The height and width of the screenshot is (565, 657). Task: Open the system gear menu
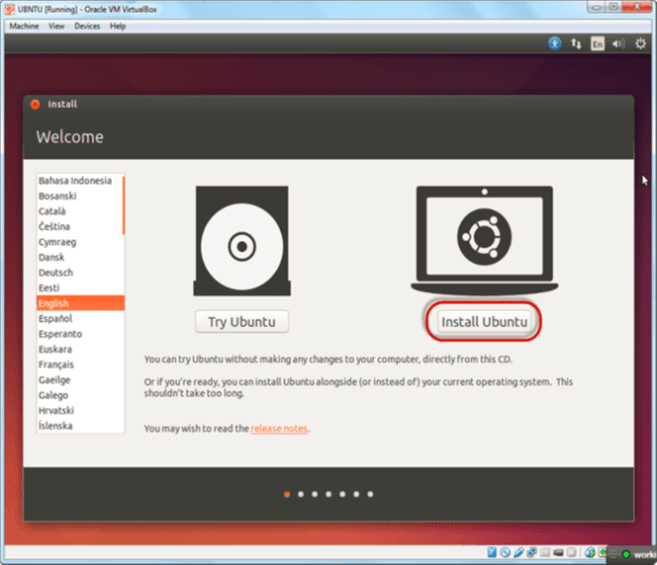click(640, 44)
